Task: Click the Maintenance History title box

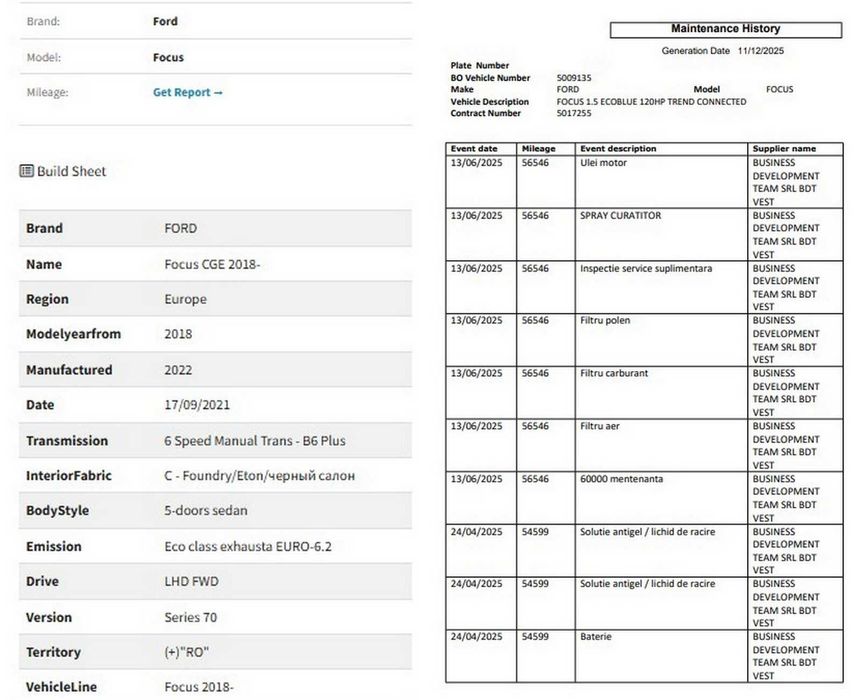Action: pyautogui.click(x=725, y=30)
